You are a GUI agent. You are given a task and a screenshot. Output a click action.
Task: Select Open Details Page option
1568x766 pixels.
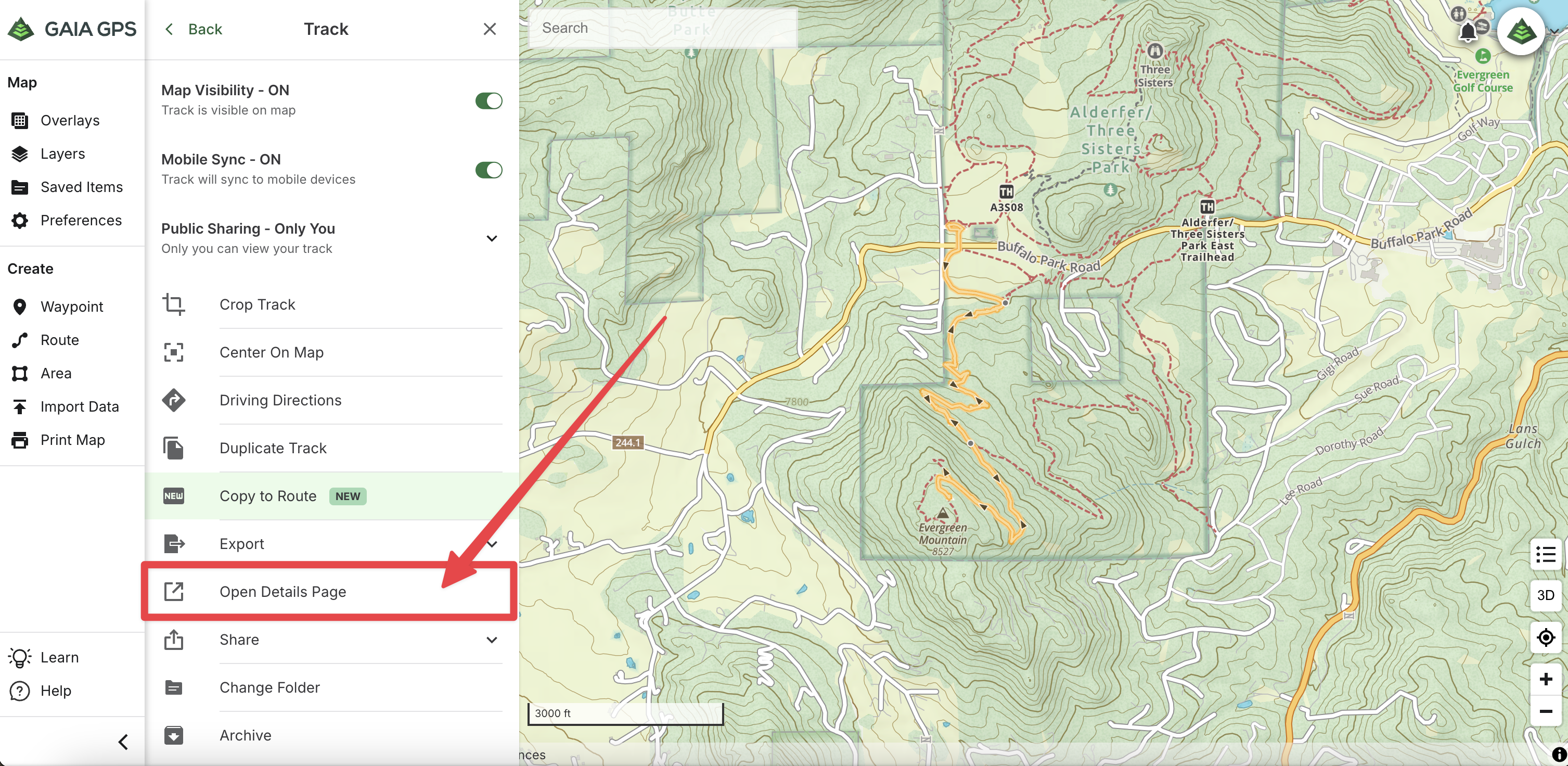click(x=332, y=592)
